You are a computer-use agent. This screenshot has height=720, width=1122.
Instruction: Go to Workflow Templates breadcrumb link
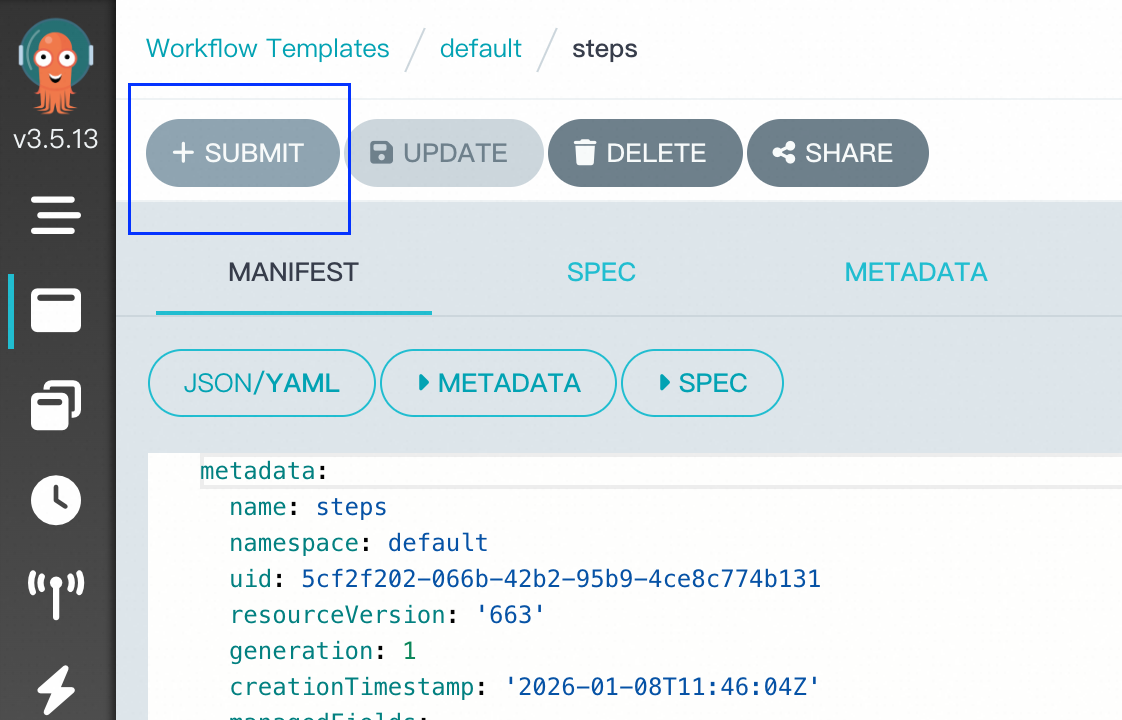(x=267, y=48)
